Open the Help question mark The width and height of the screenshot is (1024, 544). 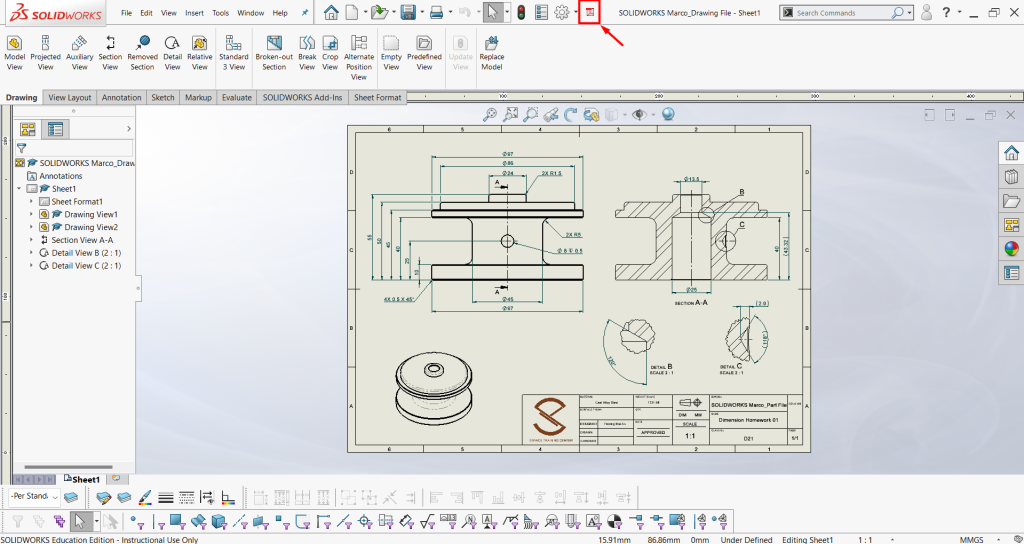click(946, 12)
